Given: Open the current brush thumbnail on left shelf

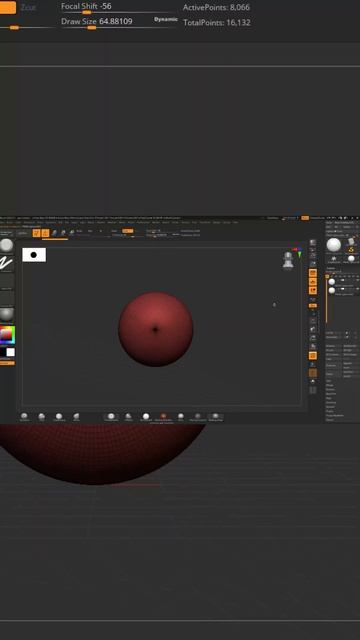Looking at the screenshot, I should point(7,246).
